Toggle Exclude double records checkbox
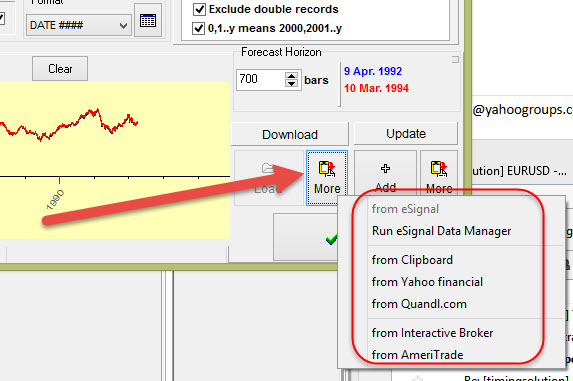The image size is (573, 381). pyautogui.click(x=199, y=9)
